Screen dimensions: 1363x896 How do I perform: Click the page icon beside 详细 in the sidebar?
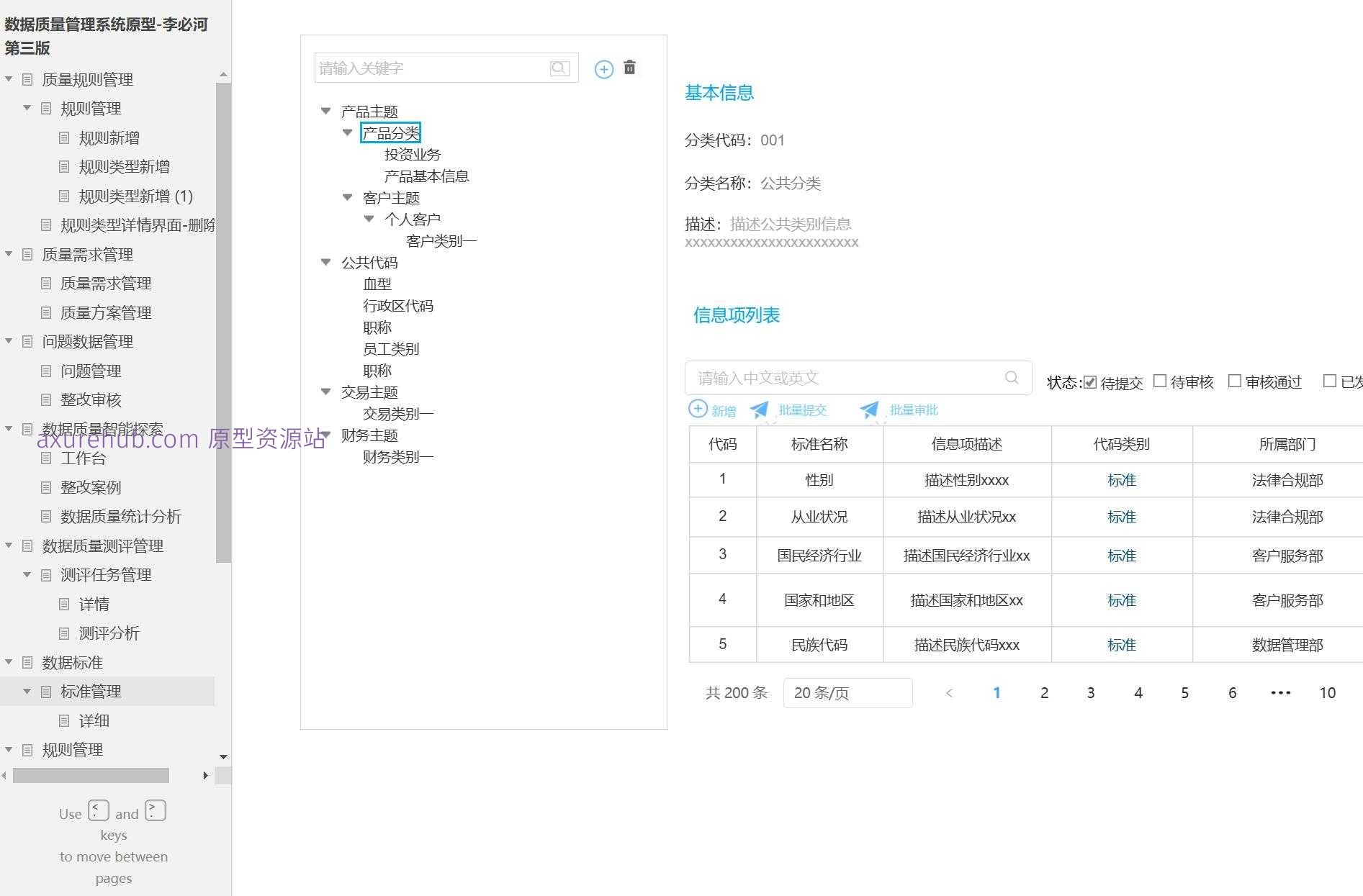point(65,720)
